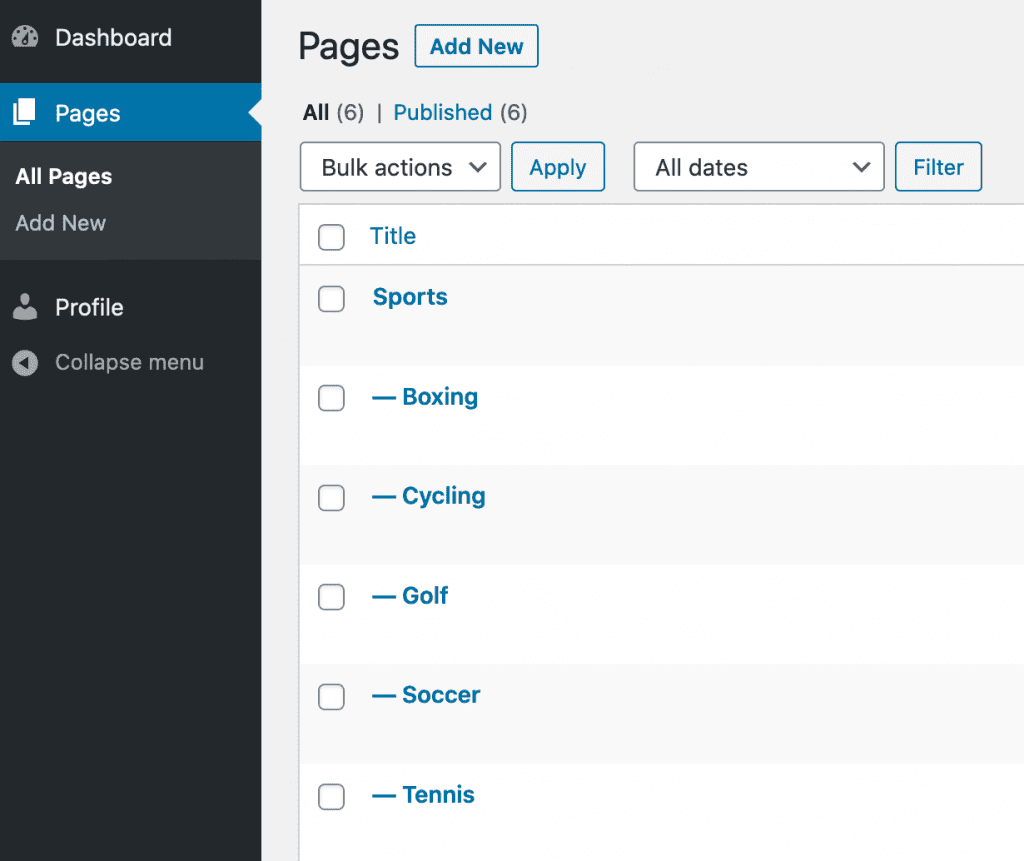Collapse the admin menu with the arrow icon
Viewport: 1024px width, 861px height.
tap(24, 362)
